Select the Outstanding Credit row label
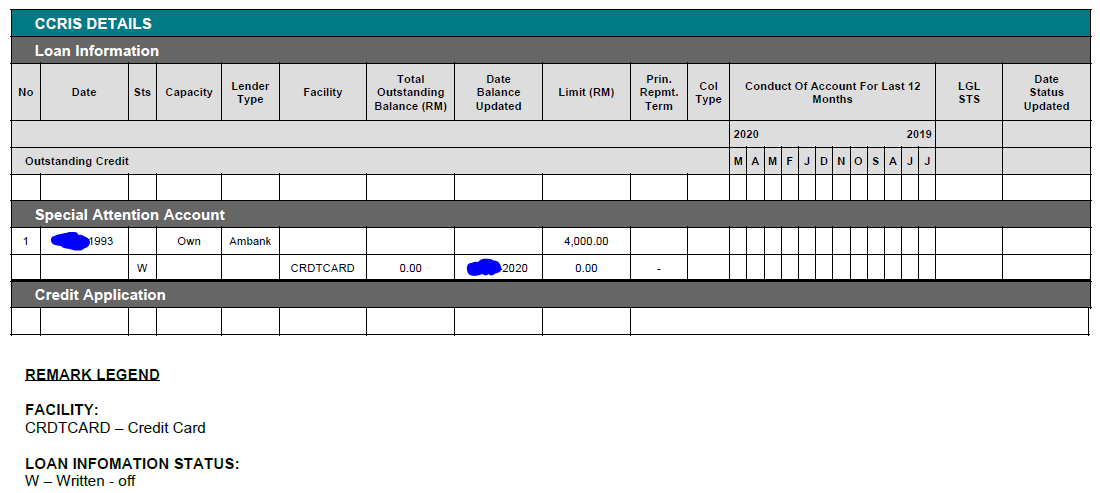The height and width of the screenshot is (493, 1100). click(x=77, y=161)
